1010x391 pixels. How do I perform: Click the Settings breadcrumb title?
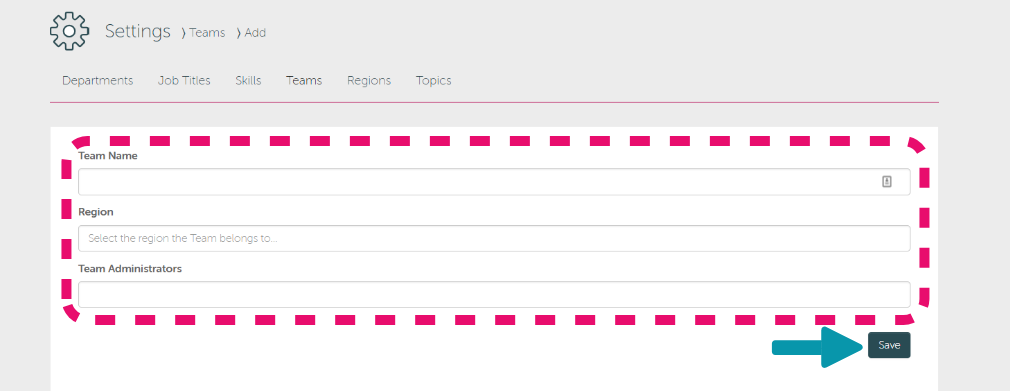[x=138, y=31]
